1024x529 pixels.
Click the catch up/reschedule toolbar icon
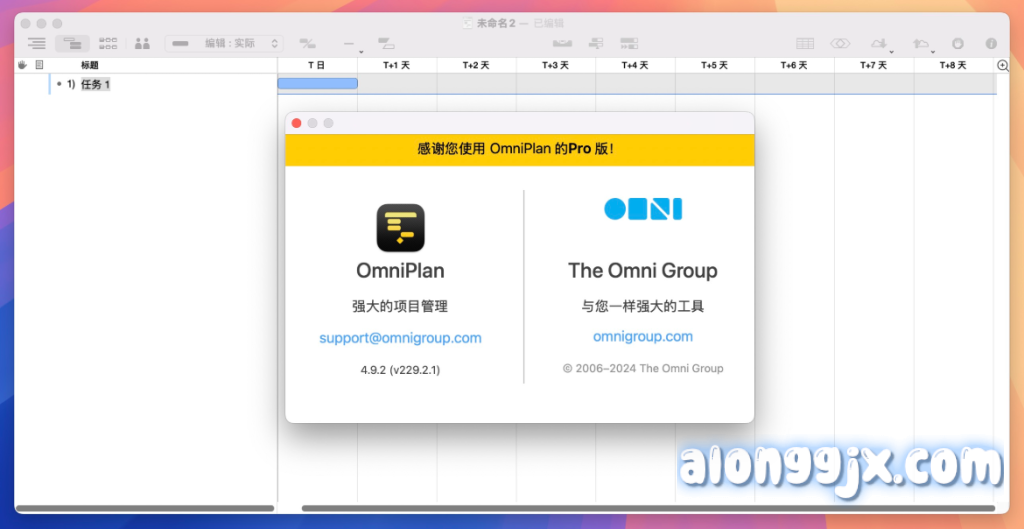pyautogui.click(x=629, y=43)
